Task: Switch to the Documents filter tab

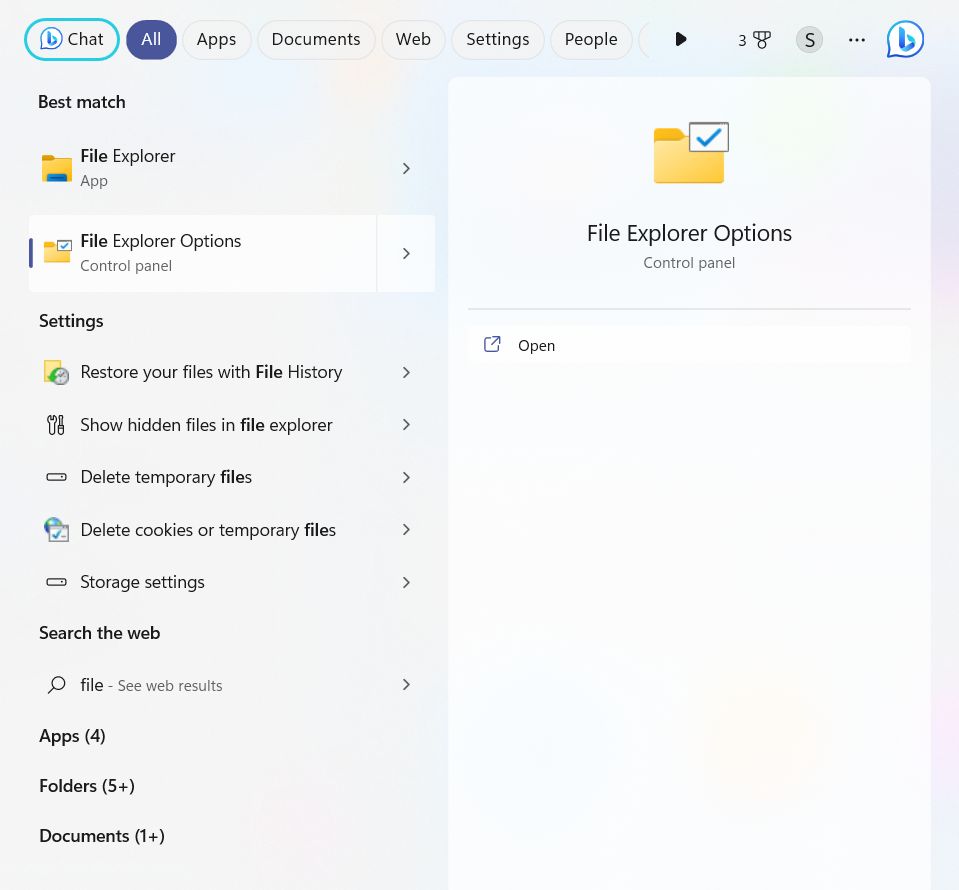Action: pos(316,39)
